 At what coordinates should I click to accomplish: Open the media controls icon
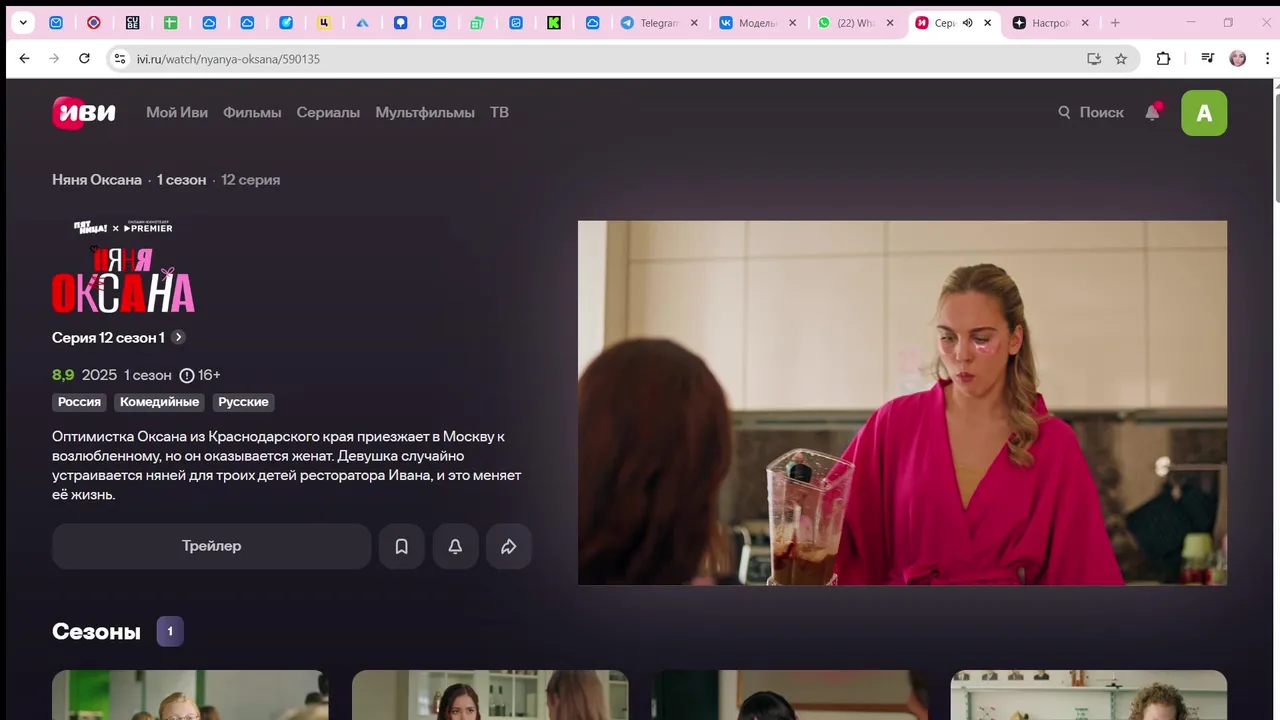point(1207,59)
